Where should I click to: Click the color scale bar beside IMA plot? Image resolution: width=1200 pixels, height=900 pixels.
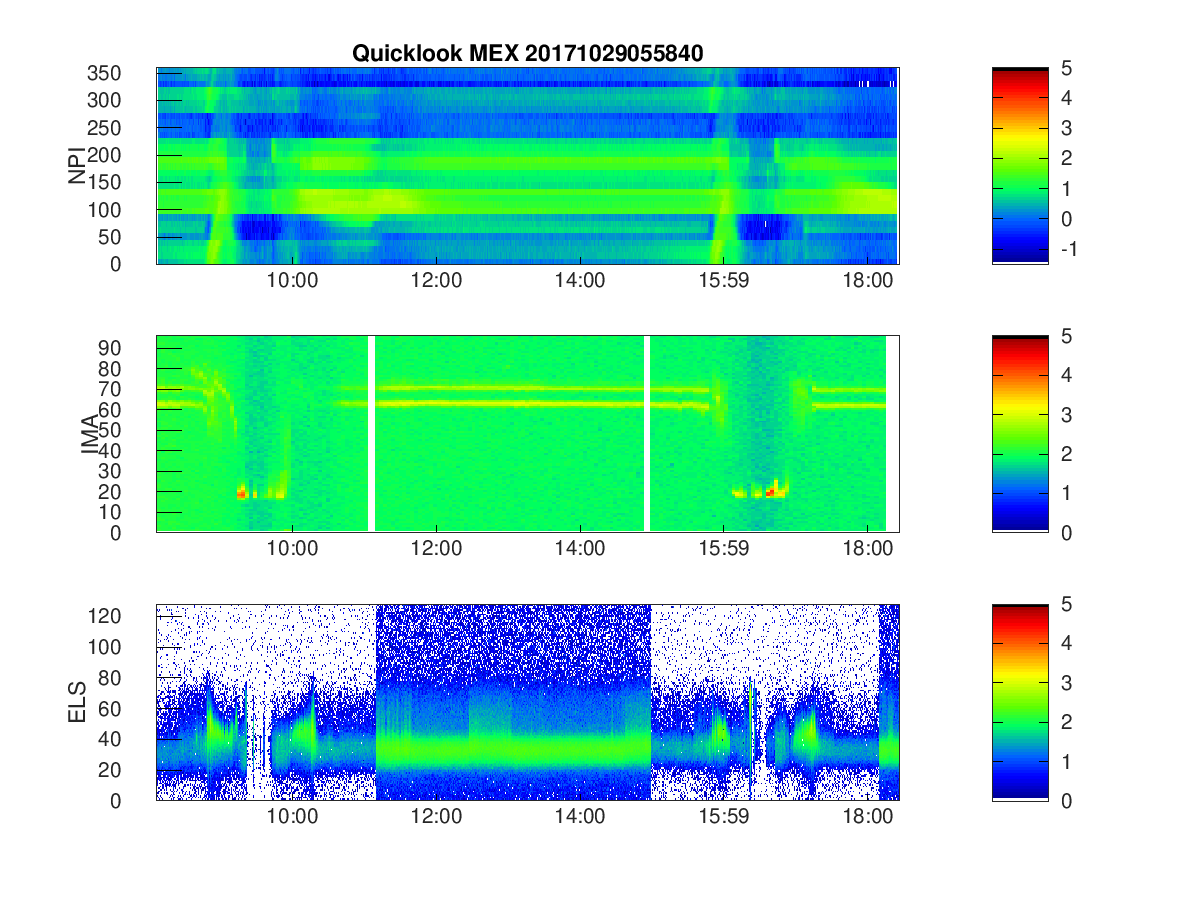pyautogui.click(x=1020, y=434)
